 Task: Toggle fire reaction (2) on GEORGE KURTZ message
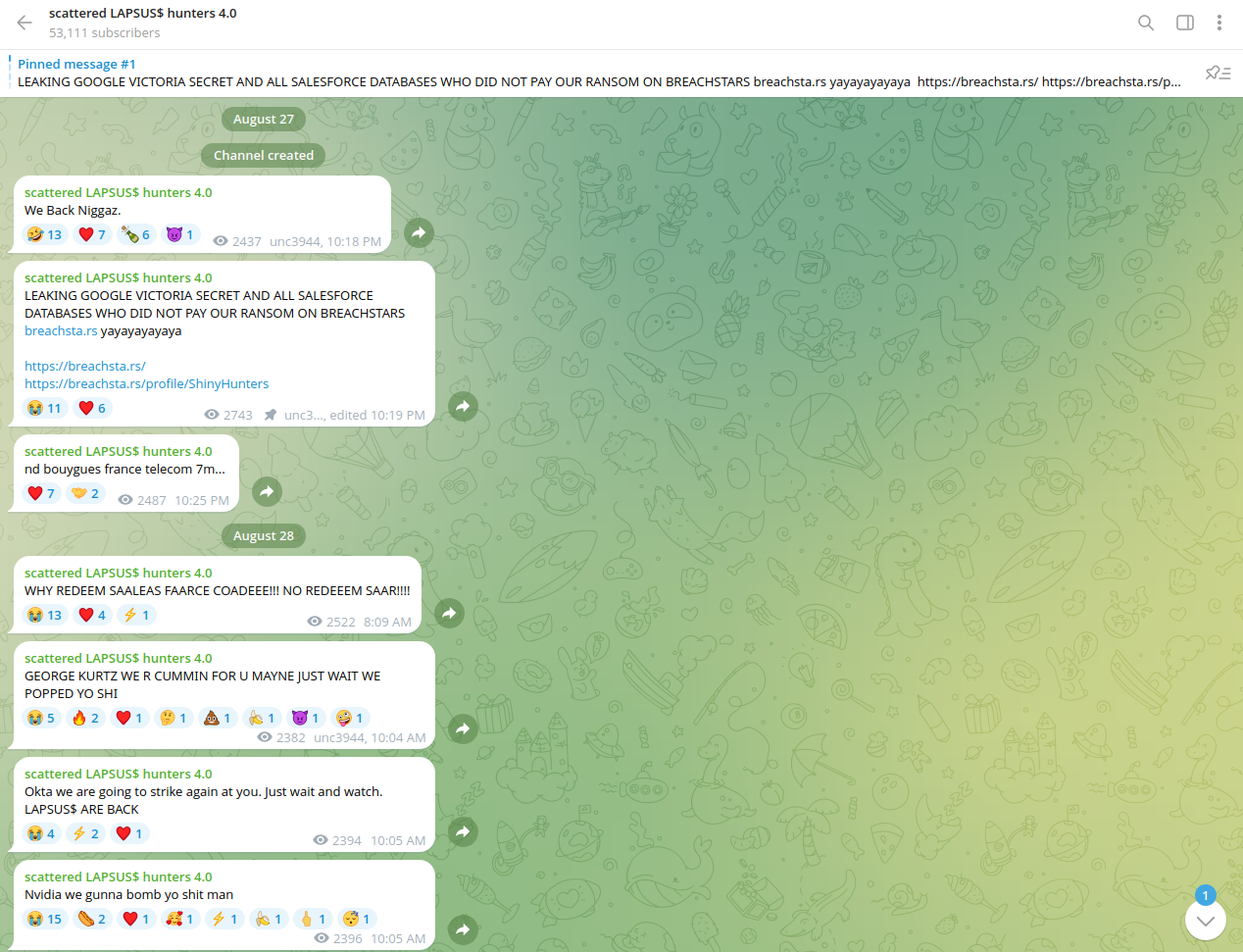point(85,718)
